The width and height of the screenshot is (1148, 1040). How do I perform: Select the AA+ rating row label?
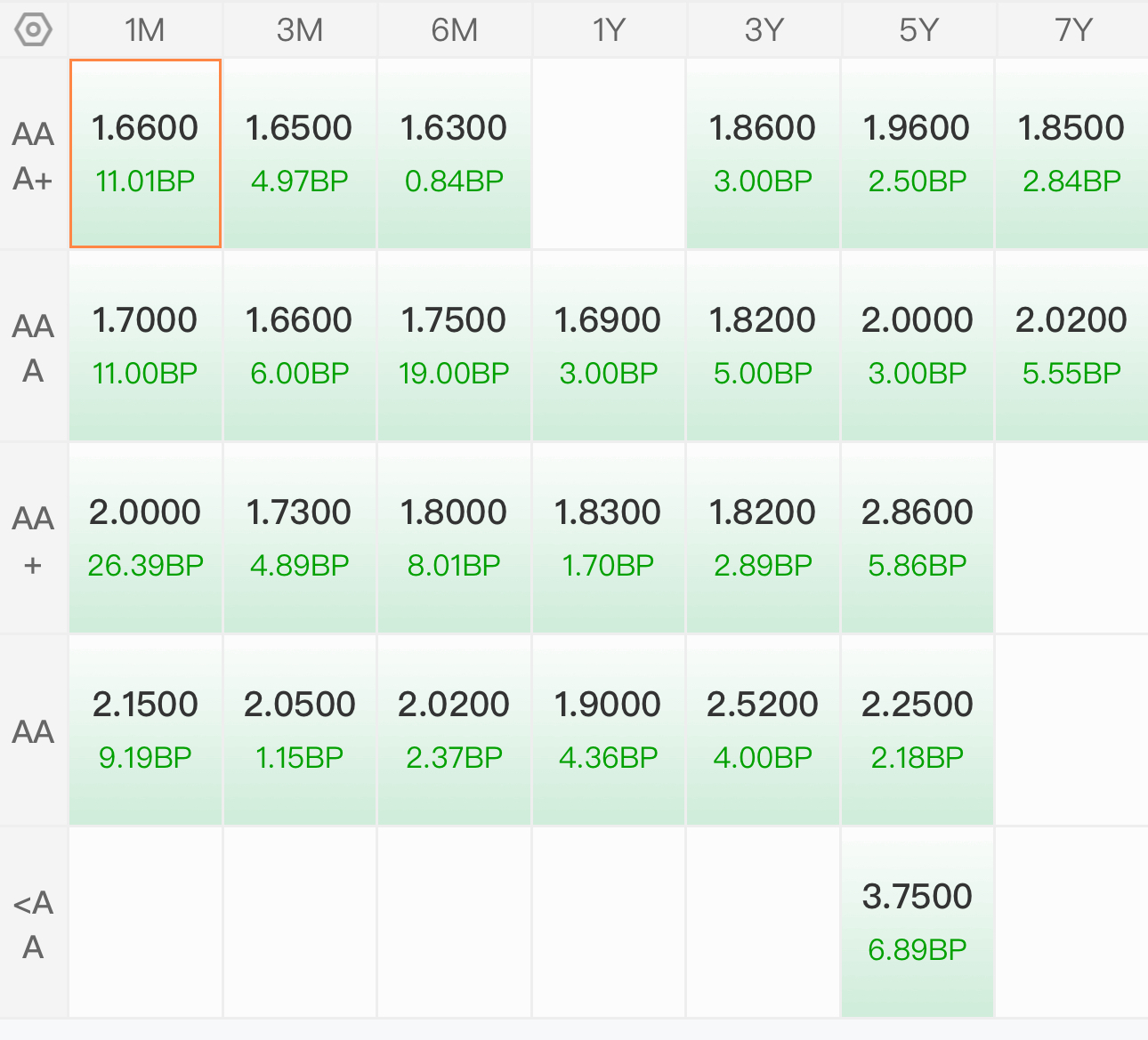pyautogui.click(x=34, y=539)
